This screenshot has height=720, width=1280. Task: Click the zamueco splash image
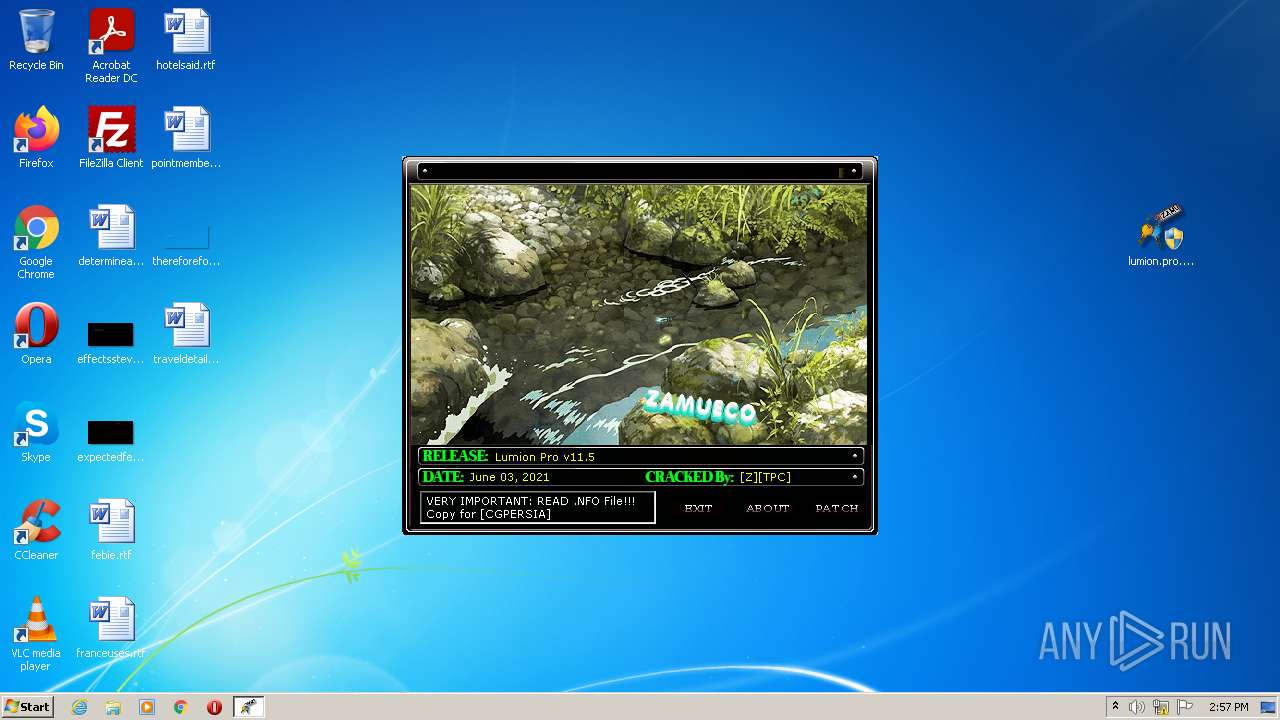(x=640, y=315)
